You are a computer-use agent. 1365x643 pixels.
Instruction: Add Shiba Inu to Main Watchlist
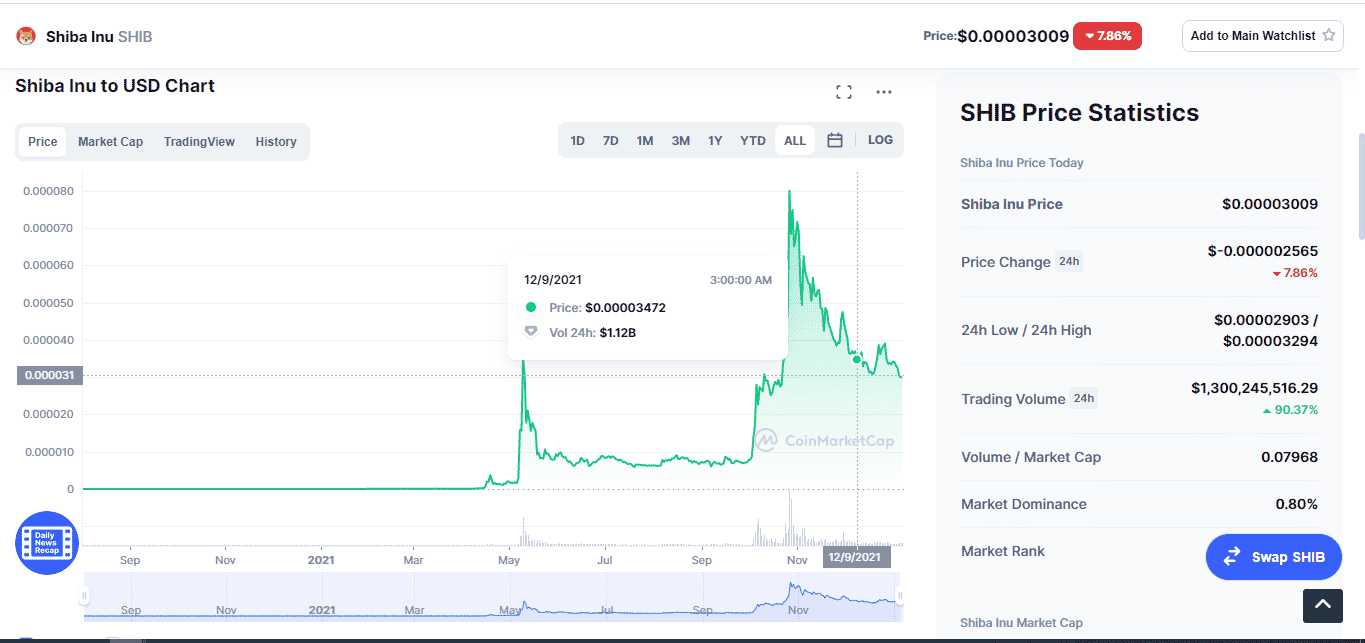1262,36
